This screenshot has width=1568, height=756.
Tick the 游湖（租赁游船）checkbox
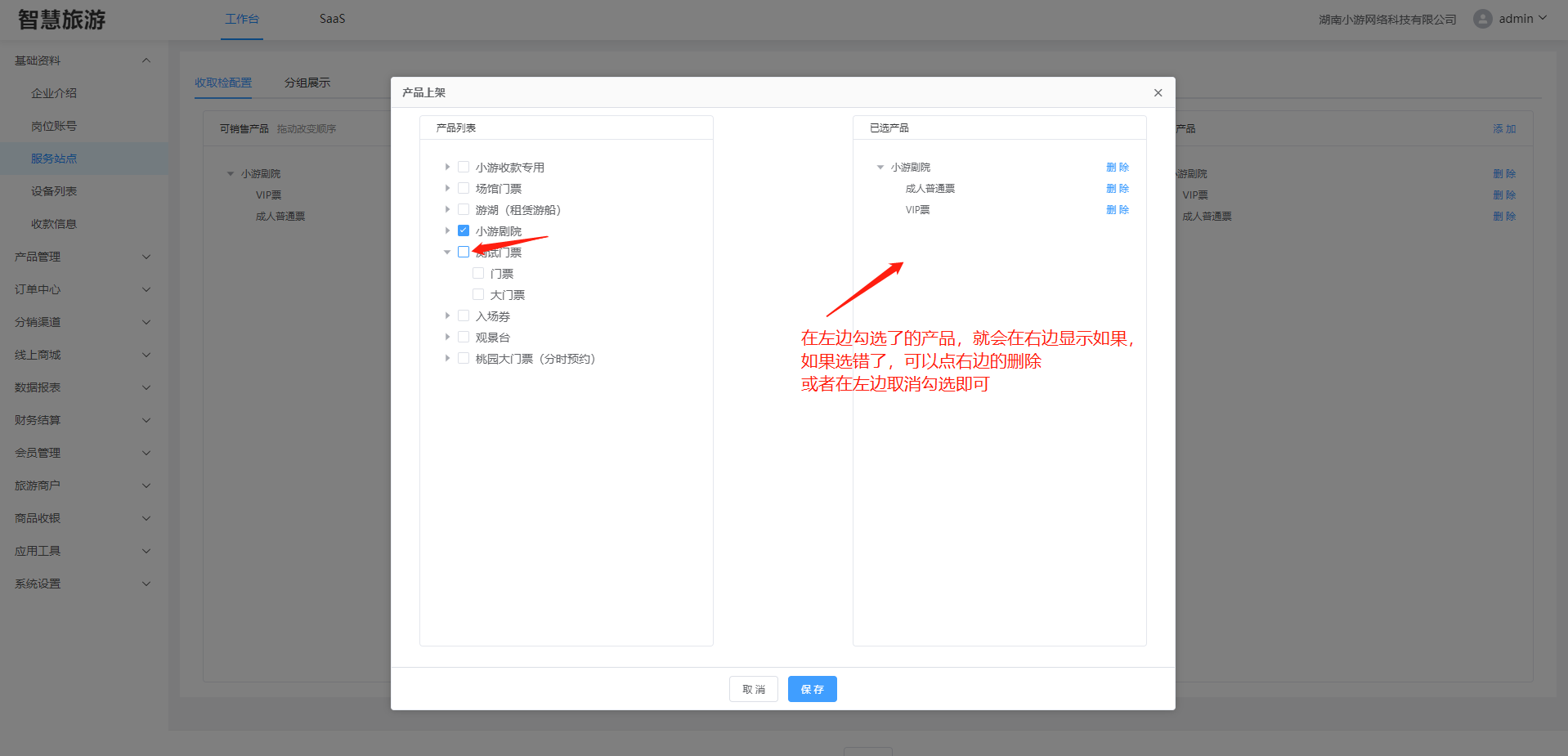coord(464,209)
